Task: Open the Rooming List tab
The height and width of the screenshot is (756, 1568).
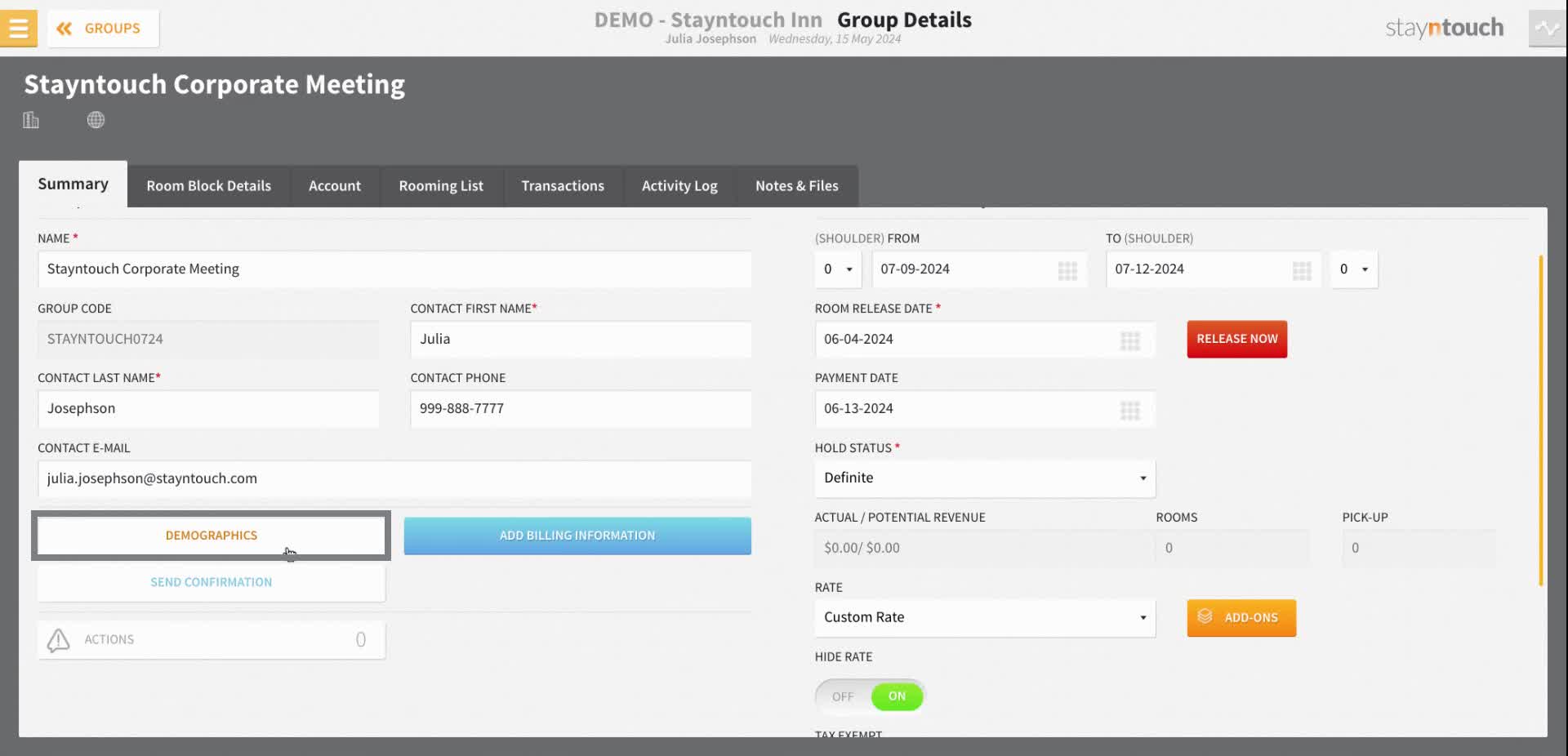Action: pyautogui.click(x=441, y=186)
